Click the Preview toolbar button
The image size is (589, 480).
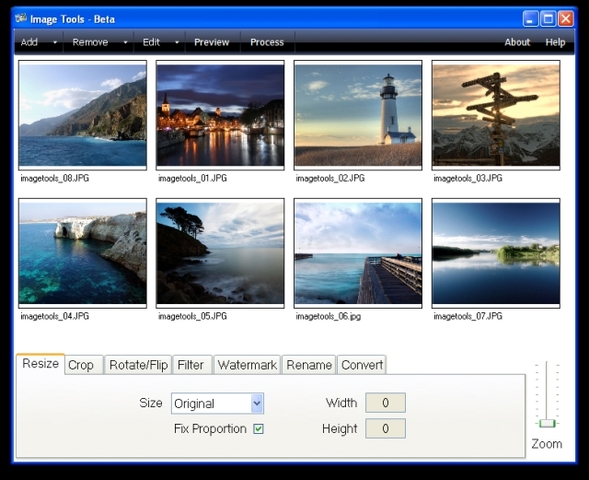pos(211,42)
